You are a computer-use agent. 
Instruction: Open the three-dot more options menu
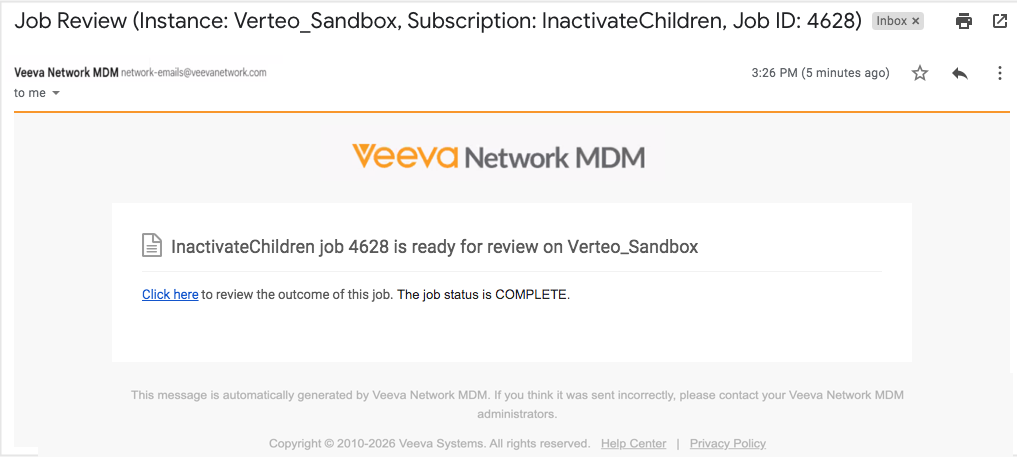pyautogui.click(x=999, y=73)
